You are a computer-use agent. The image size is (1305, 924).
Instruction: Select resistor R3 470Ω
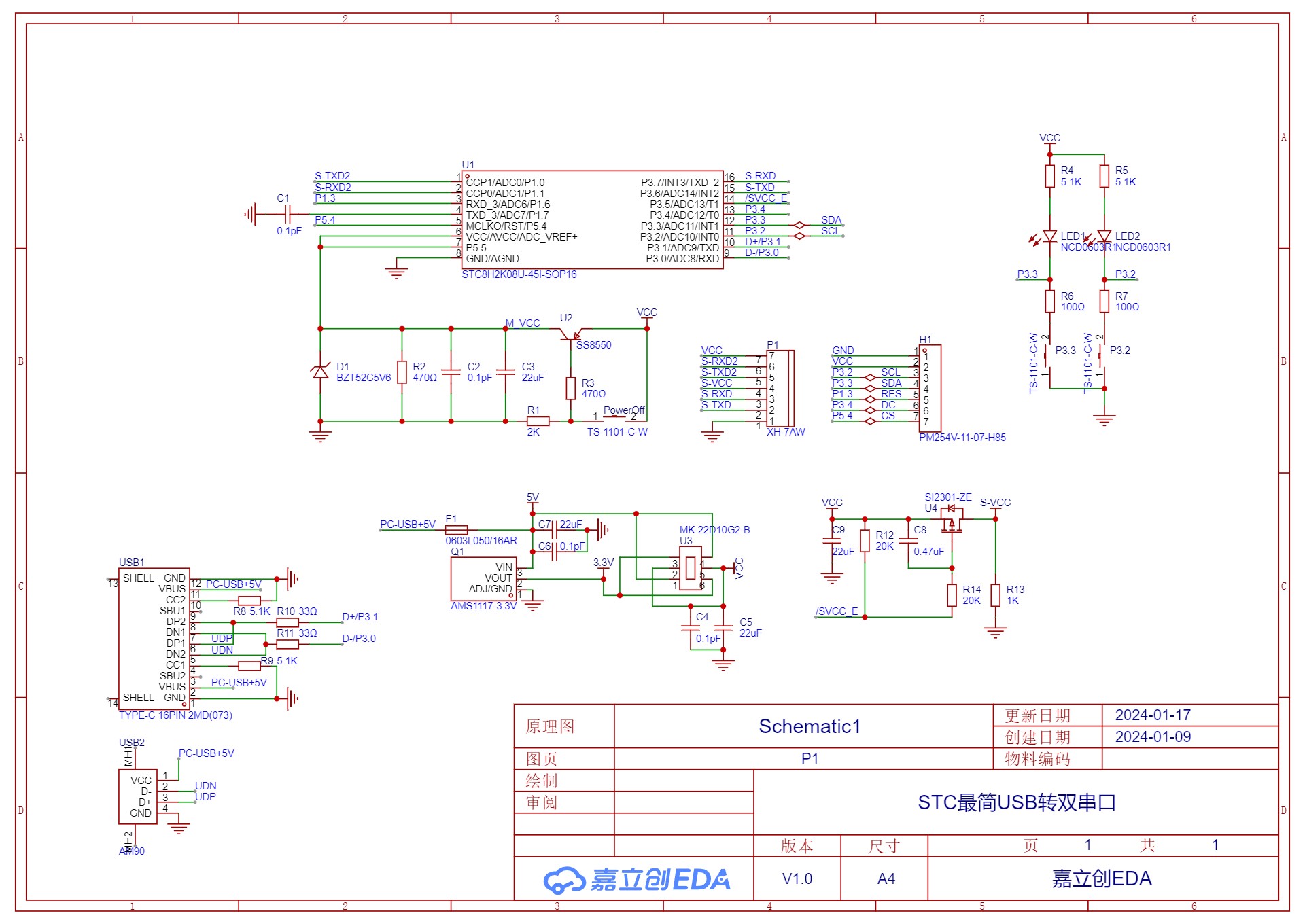(571, 389)
